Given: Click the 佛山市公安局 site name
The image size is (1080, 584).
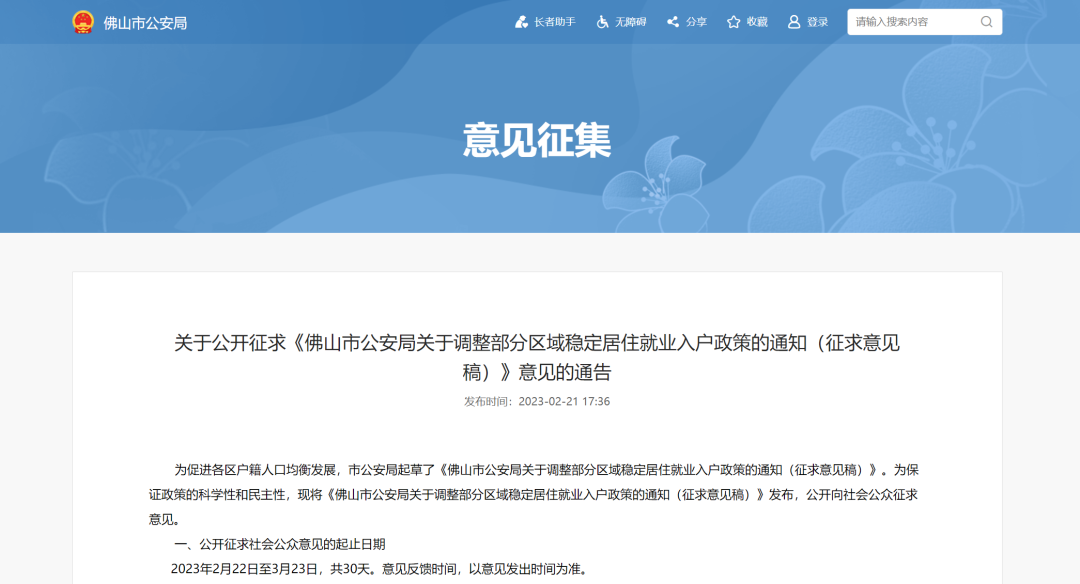Looking at the screenshot, I should [x=145, y=22].
